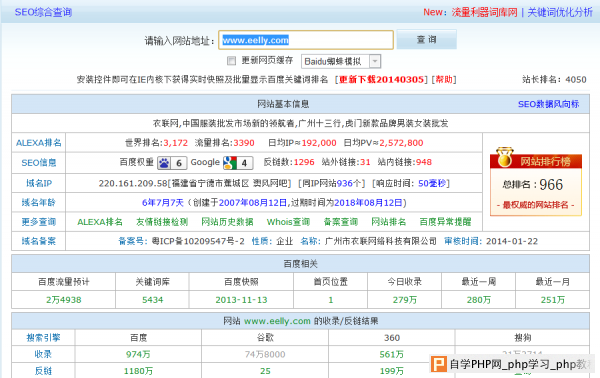Click the keyword library value 5434

(x=152, y=300)
